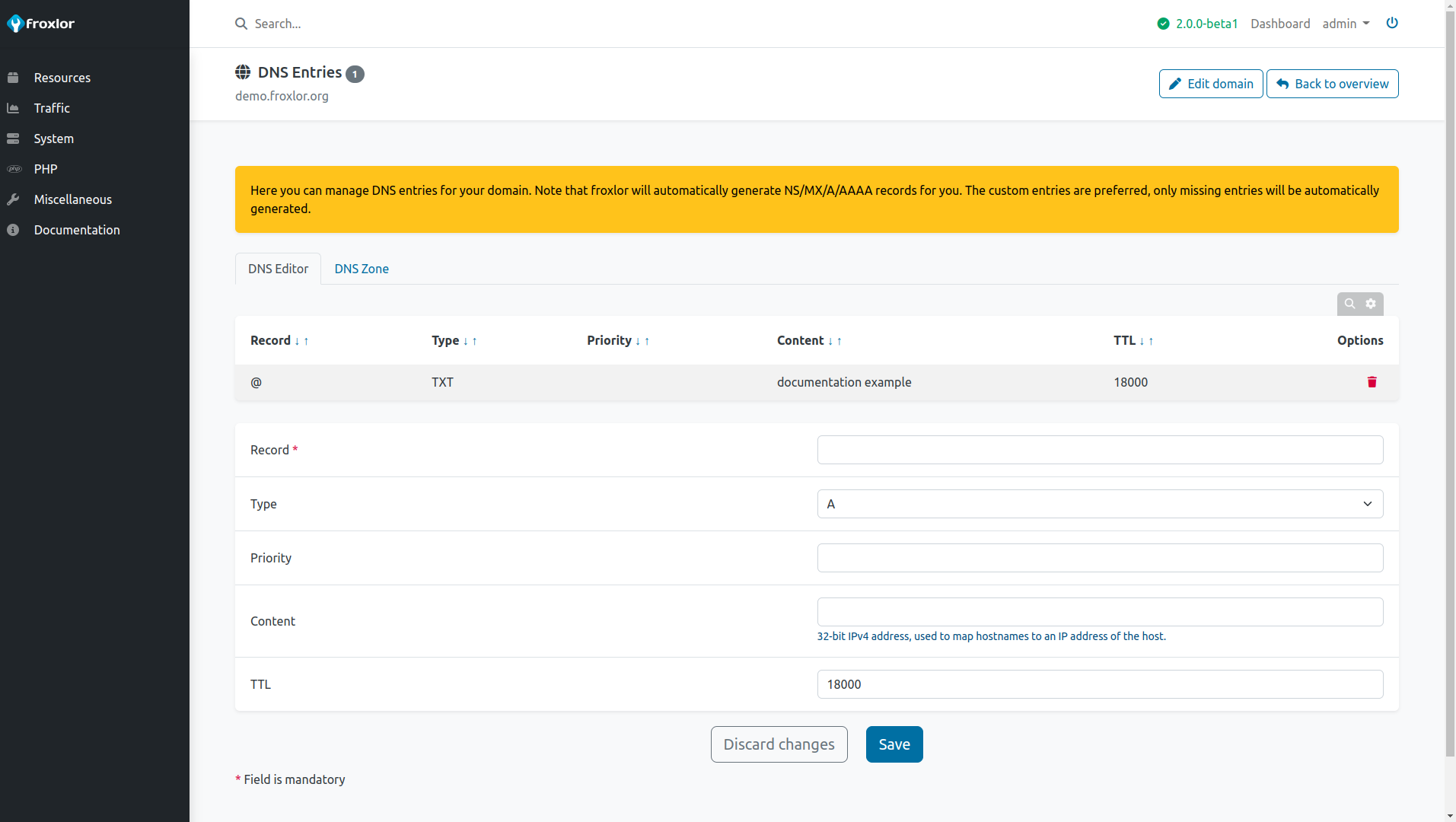This screenshot has width=1456, height=822.
Task: Click the Froxlor logo
Action: tap(41, 24)
